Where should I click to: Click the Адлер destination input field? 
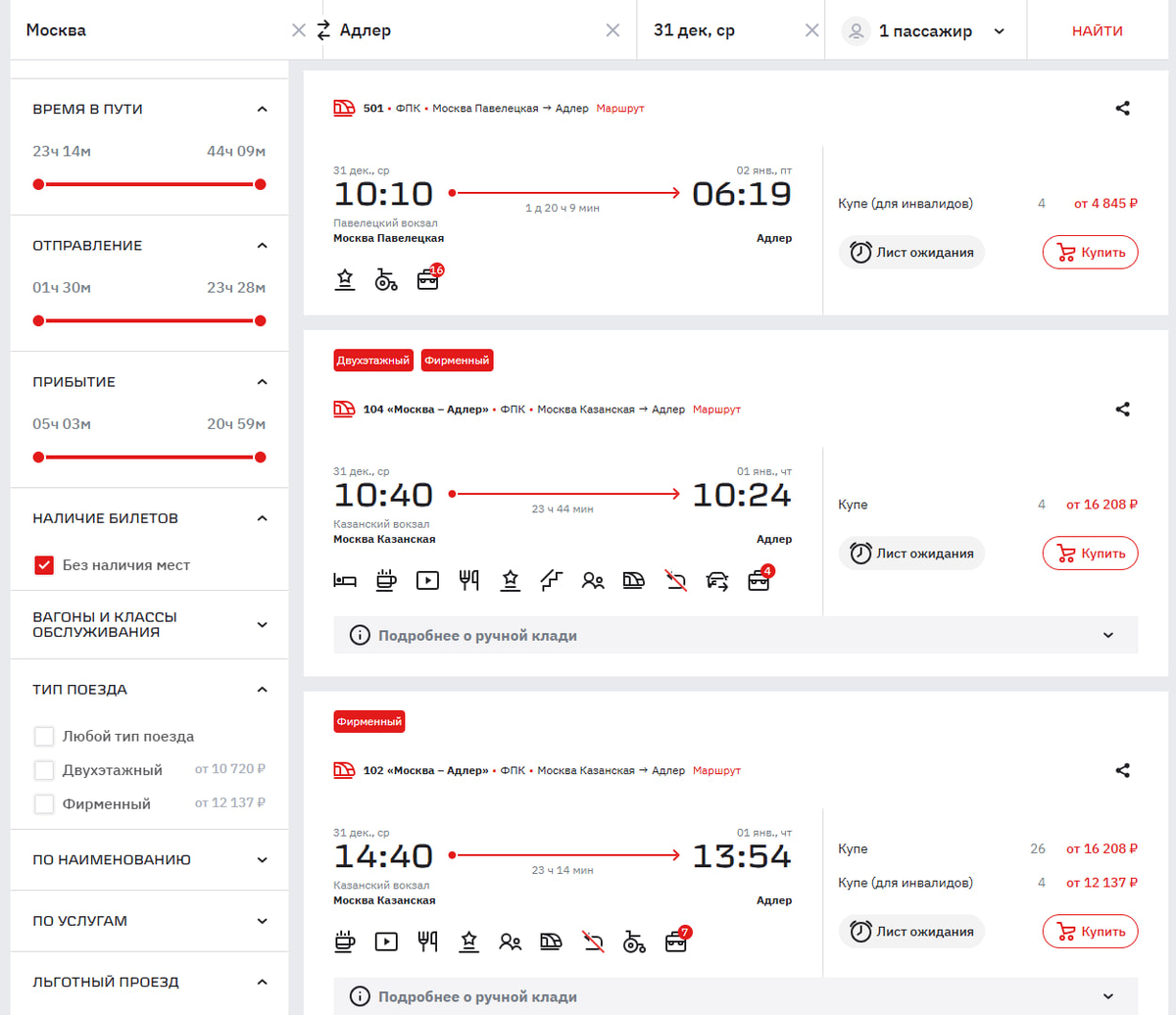[x=468, y=30]
